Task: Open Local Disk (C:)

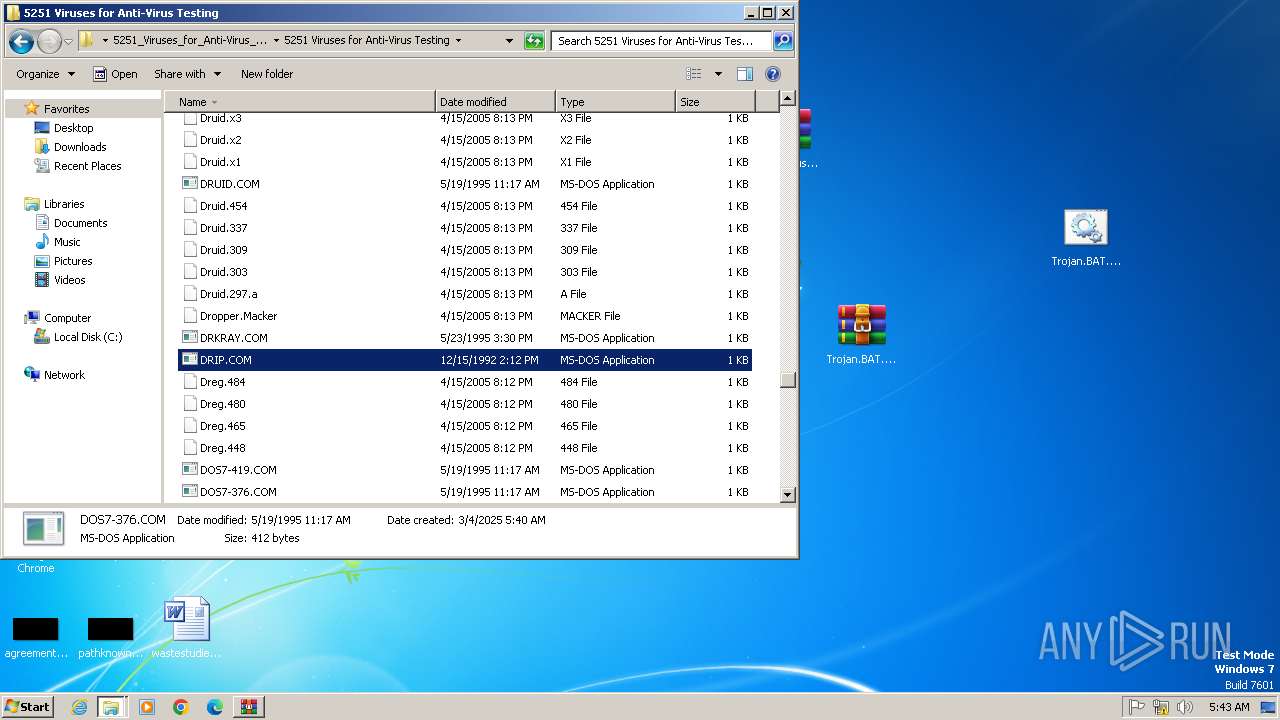Action: click(88, 337)
